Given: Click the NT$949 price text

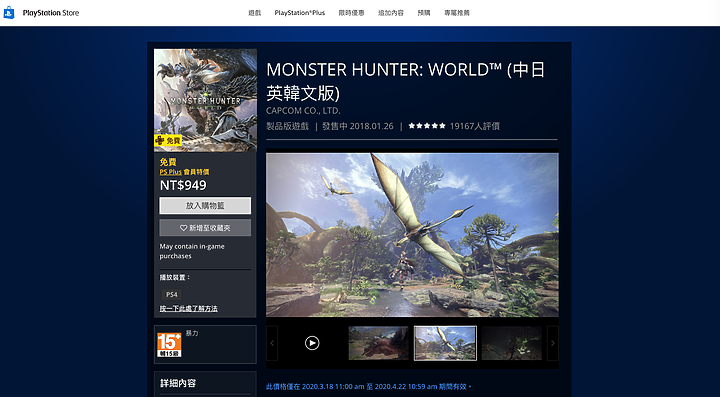Looking at the screenshot, I should point(183,185).
